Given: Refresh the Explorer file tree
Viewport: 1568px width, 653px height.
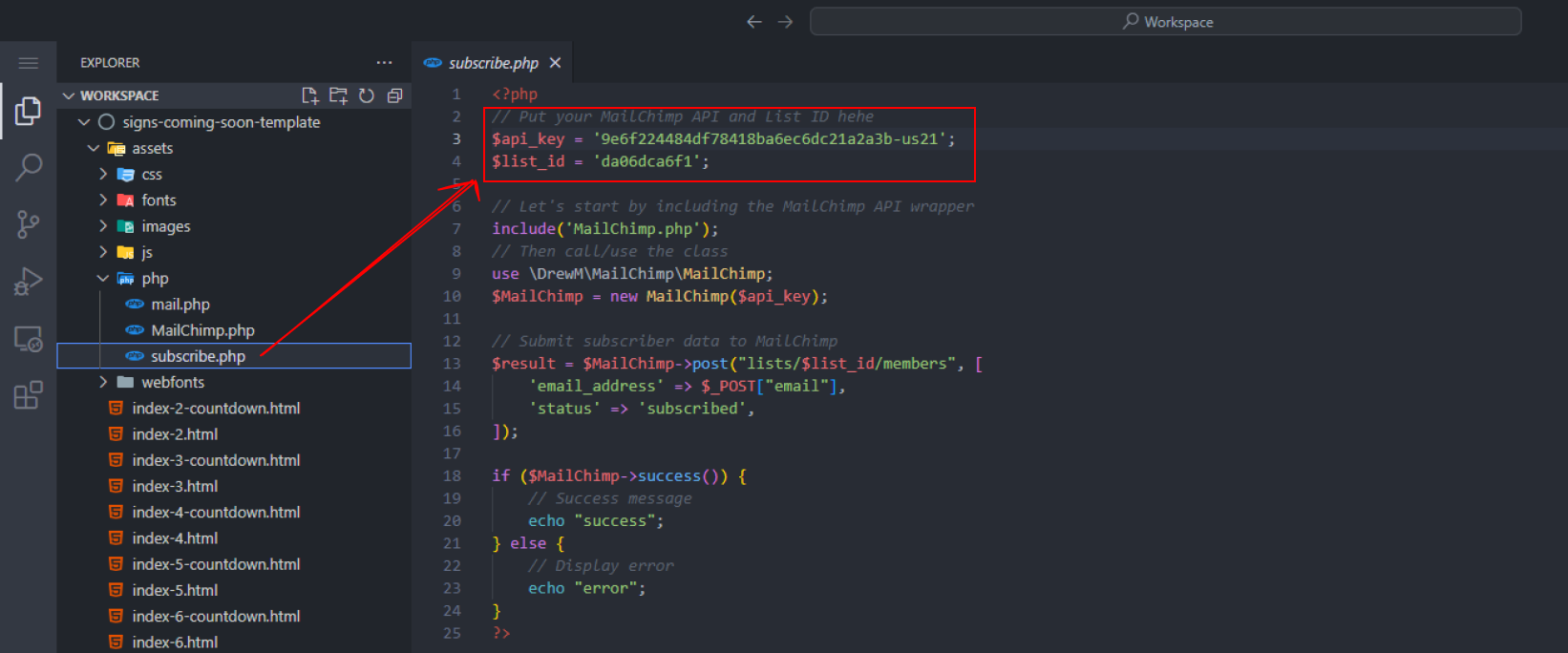Looking at the screenshot, I should click(x=367, y=95).
